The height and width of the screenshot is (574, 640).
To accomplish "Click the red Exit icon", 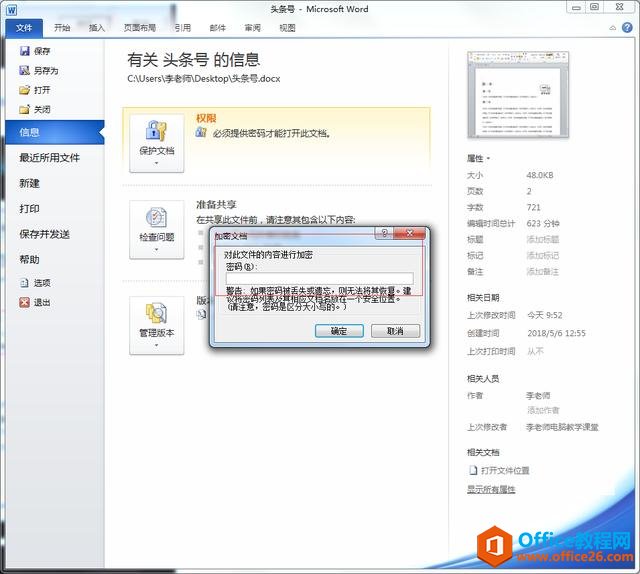I will [24, 302].
